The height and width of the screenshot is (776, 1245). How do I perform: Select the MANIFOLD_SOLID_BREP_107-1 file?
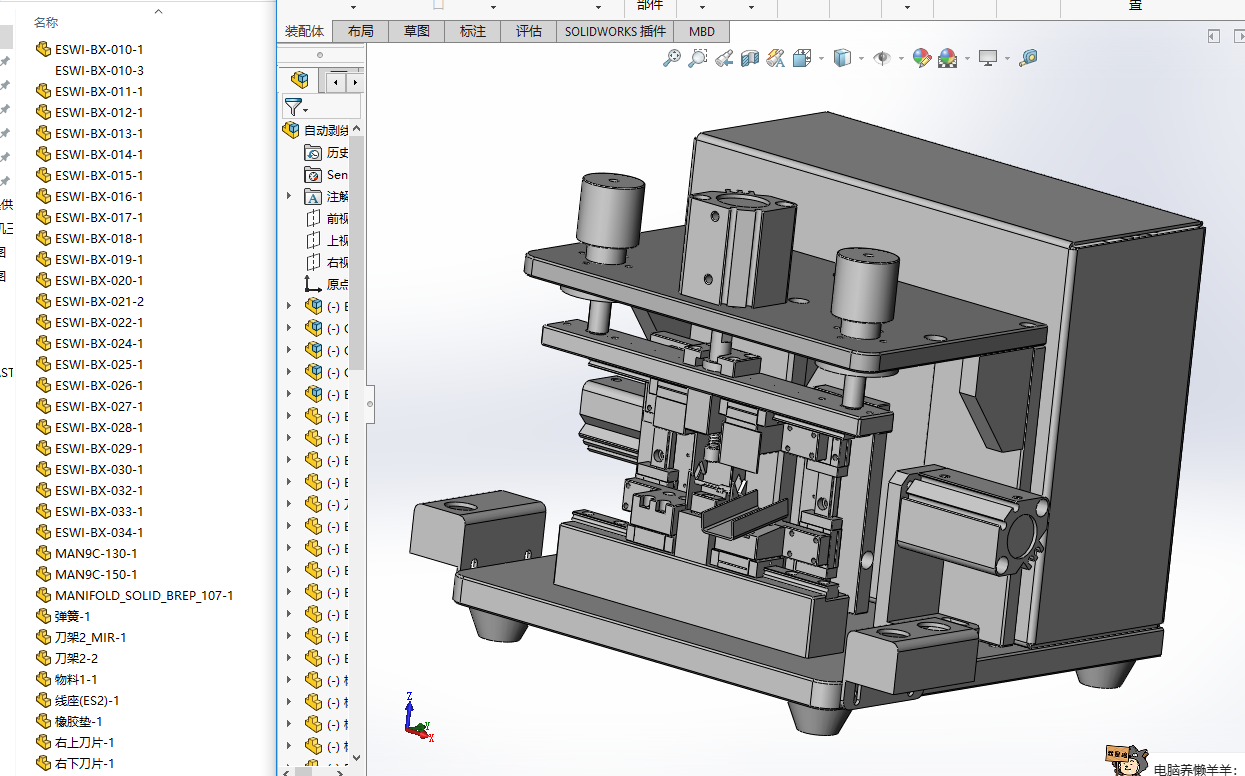click(x=144, y=595)
